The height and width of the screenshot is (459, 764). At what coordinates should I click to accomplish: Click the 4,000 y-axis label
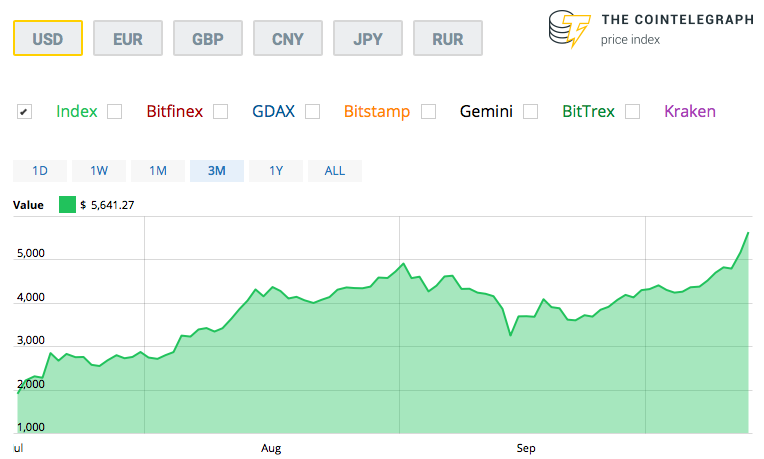pos(31,297)
